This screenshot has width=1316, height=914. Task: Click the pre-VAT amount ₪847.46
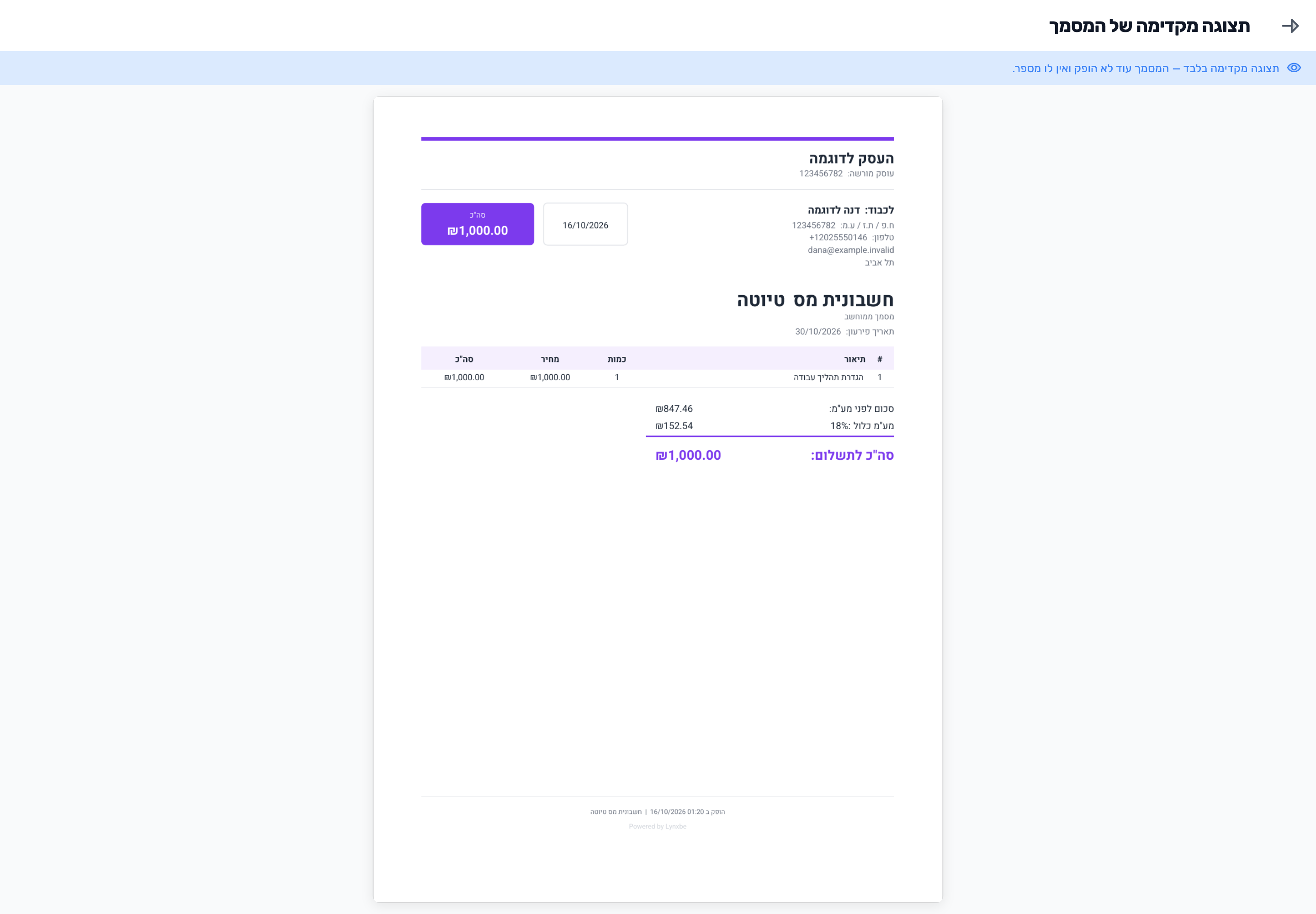tap(674, 408)
